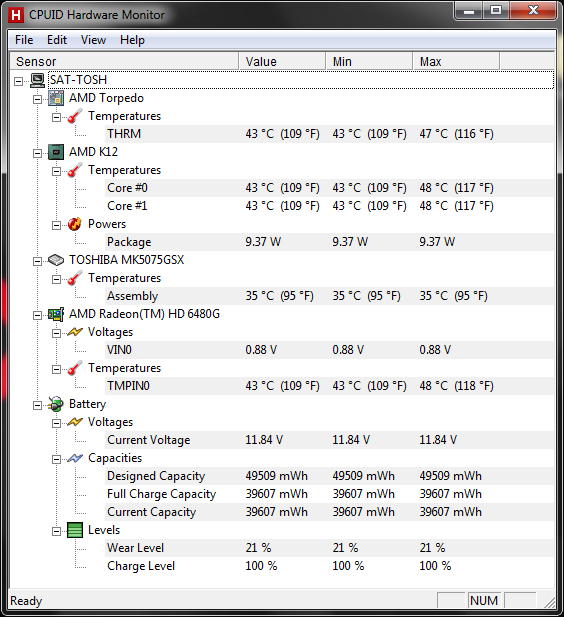Select the SAT-TOSH computer icon
Image resolution: width=564 pixels, height=617 pixels.
[x=37, y=80]
